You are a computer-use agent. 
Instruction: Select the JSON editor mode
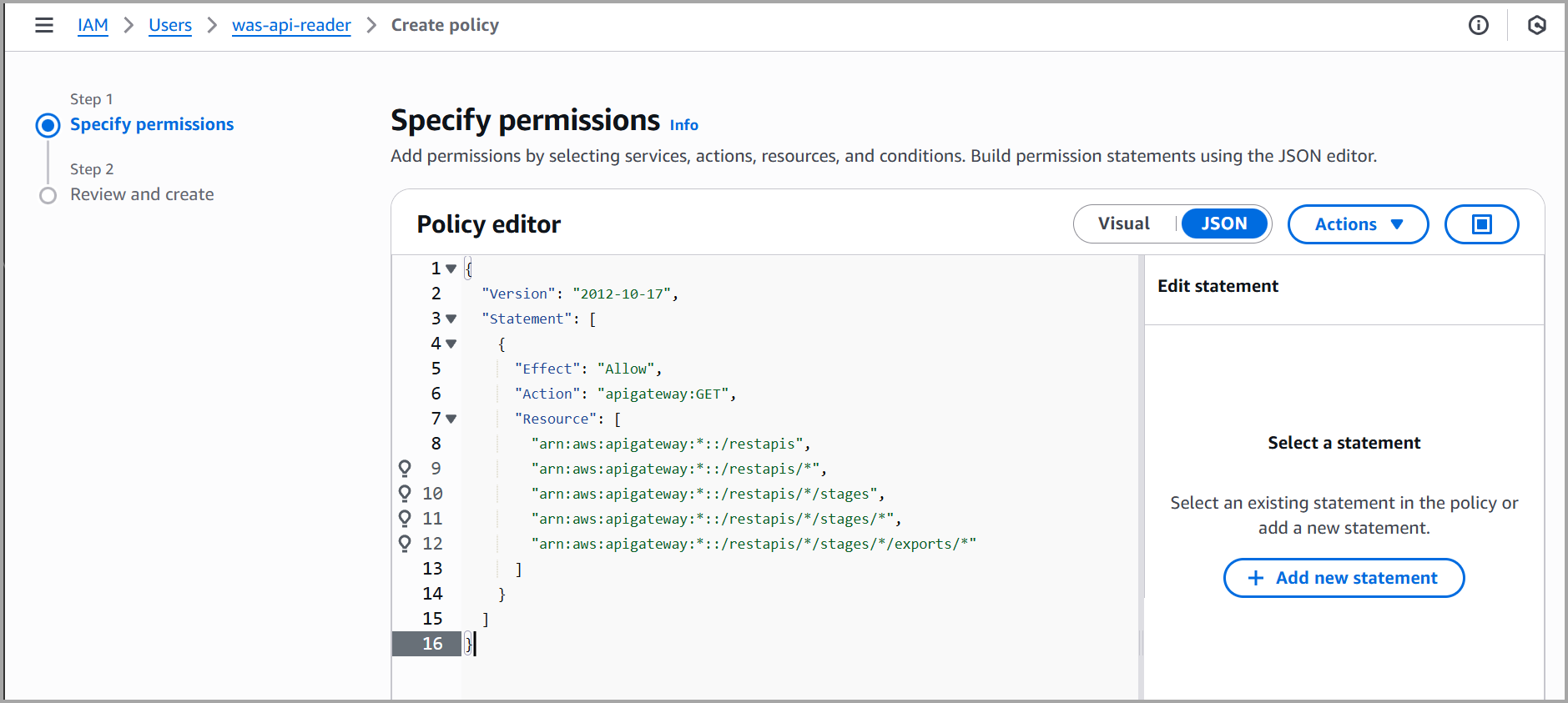(x=1223, y=223)
